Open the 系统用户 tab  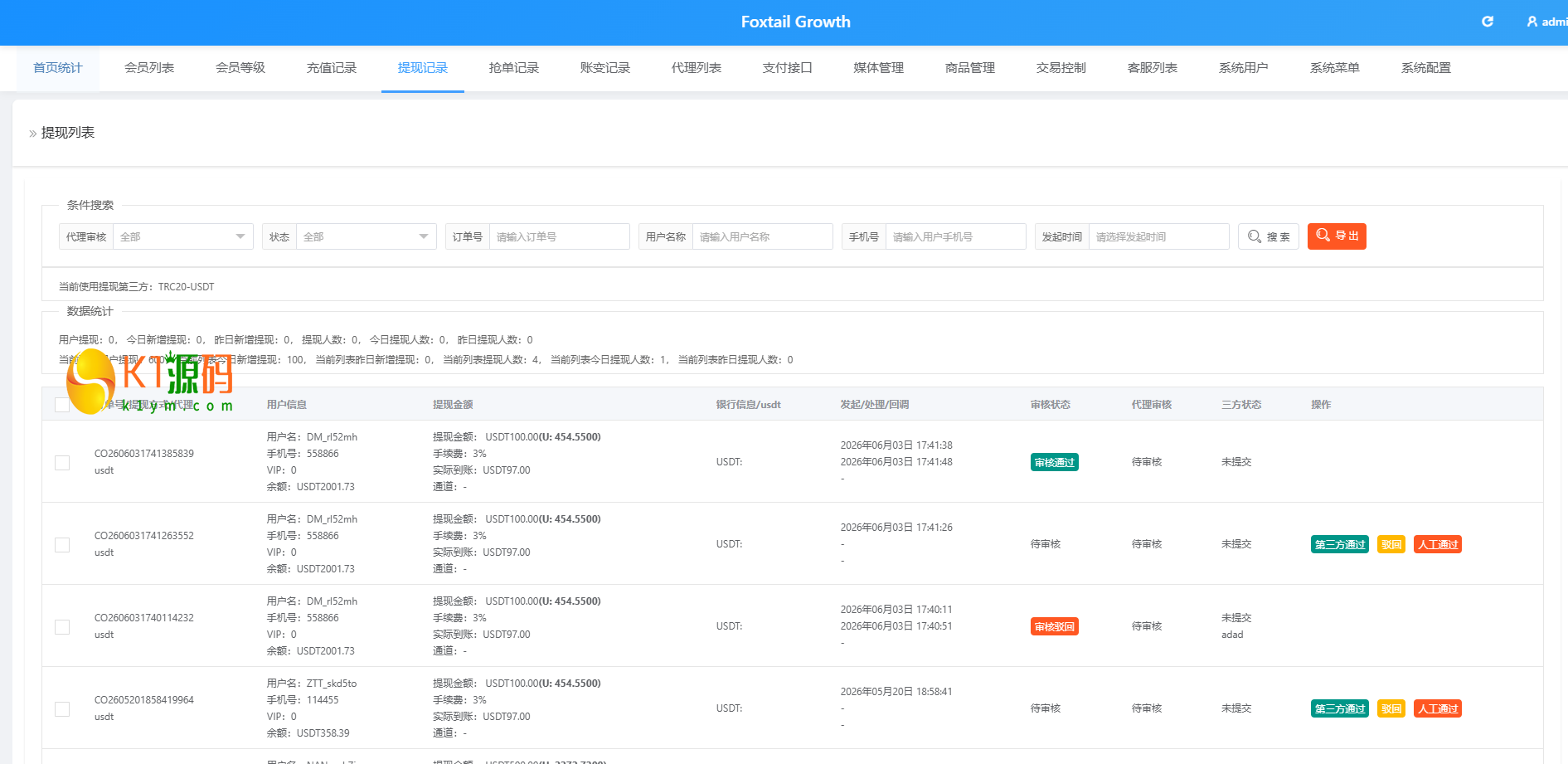1244,68
